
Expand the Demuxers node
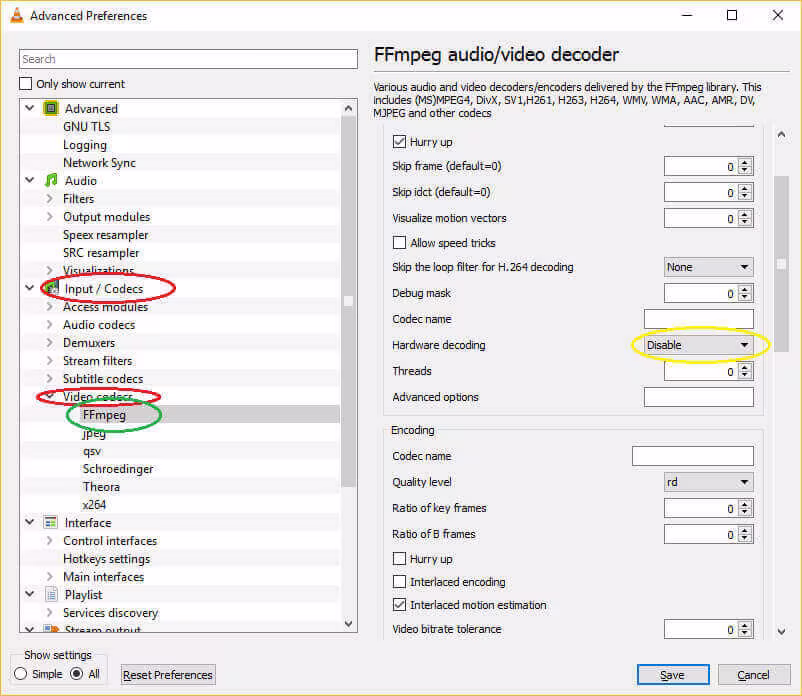pyautogui.click(x=50, y=343)
